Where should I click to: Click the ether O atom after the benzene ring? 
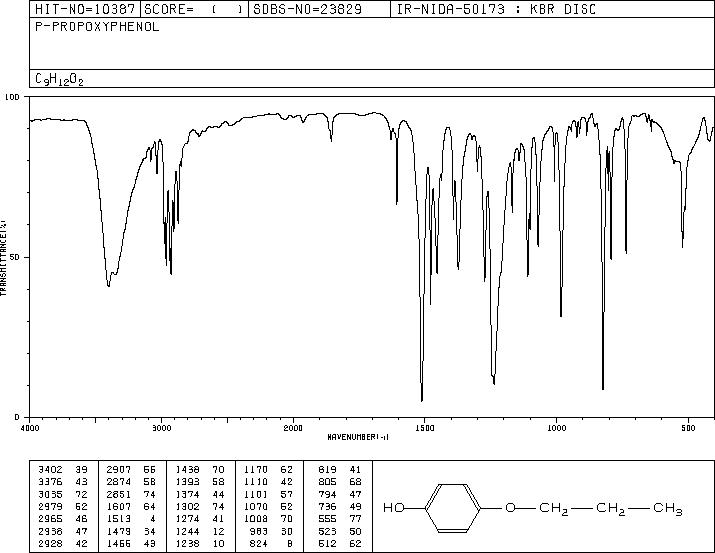pyautogui.click(x=510, y=508)
